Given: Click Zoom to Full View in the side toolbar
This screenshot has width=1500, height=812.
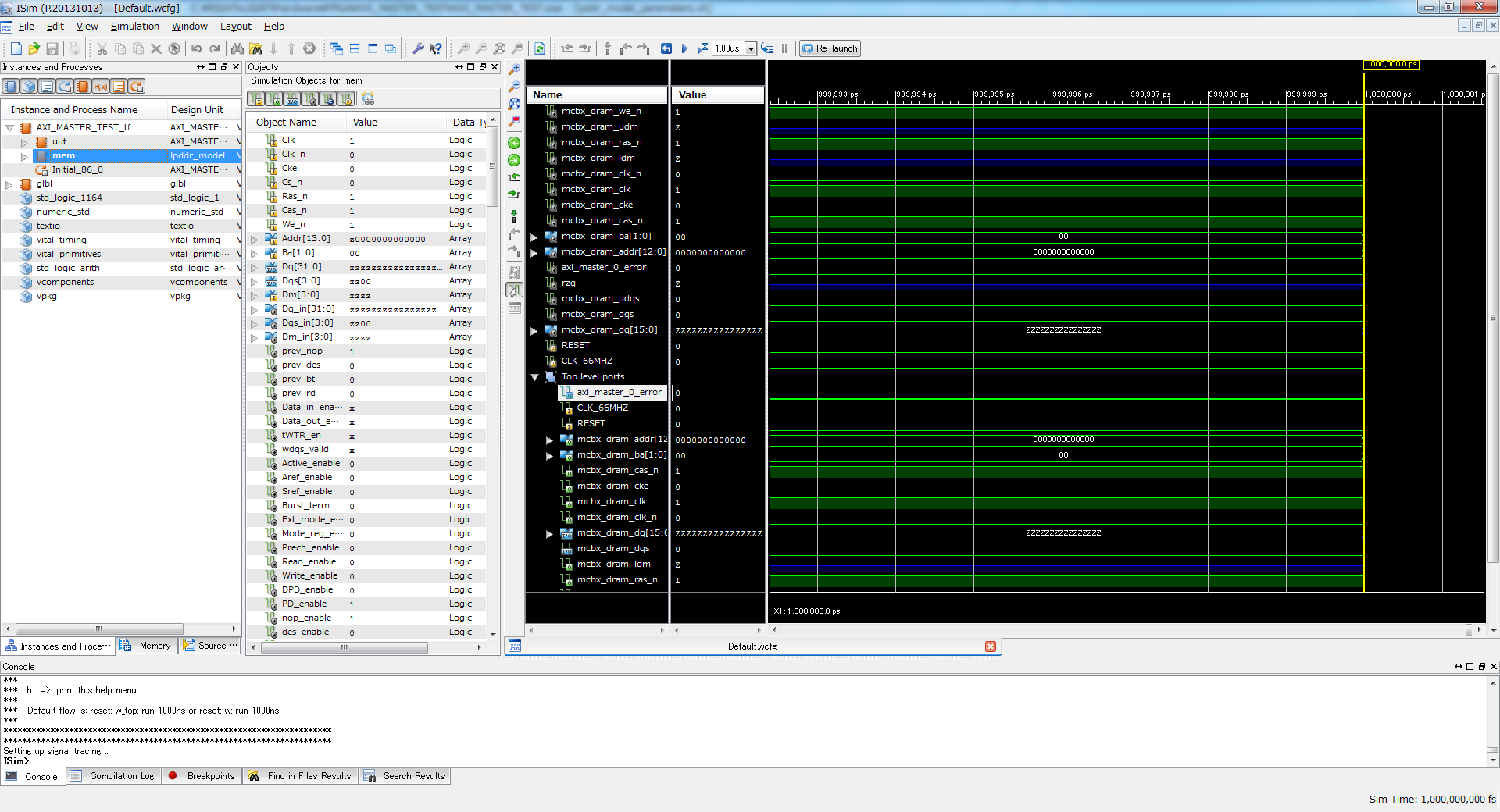Looking at the screenshot, I should pyautogui.click(x=514, y=104).
